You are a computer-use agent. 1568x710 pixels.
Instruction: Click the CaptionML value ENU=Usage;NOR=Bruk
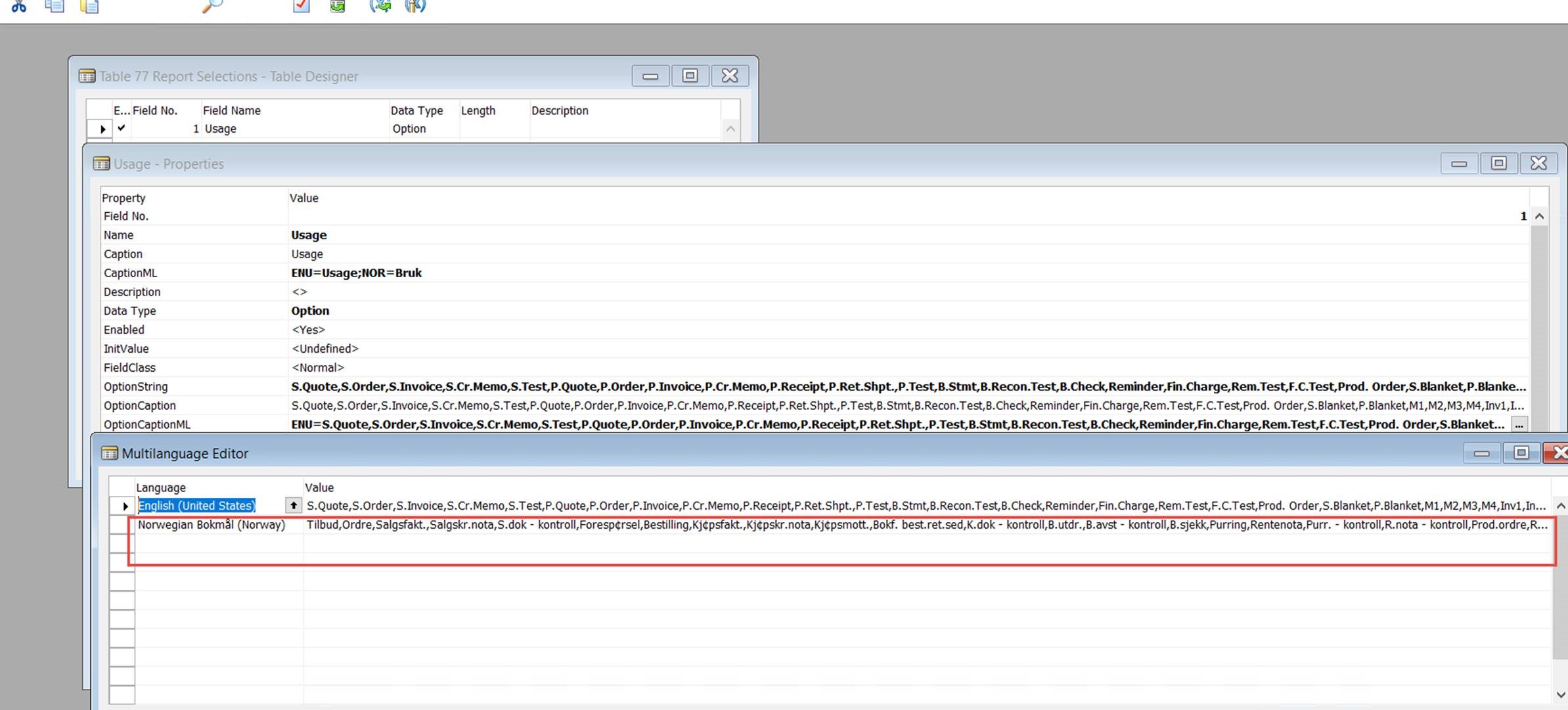click(357, 273)
